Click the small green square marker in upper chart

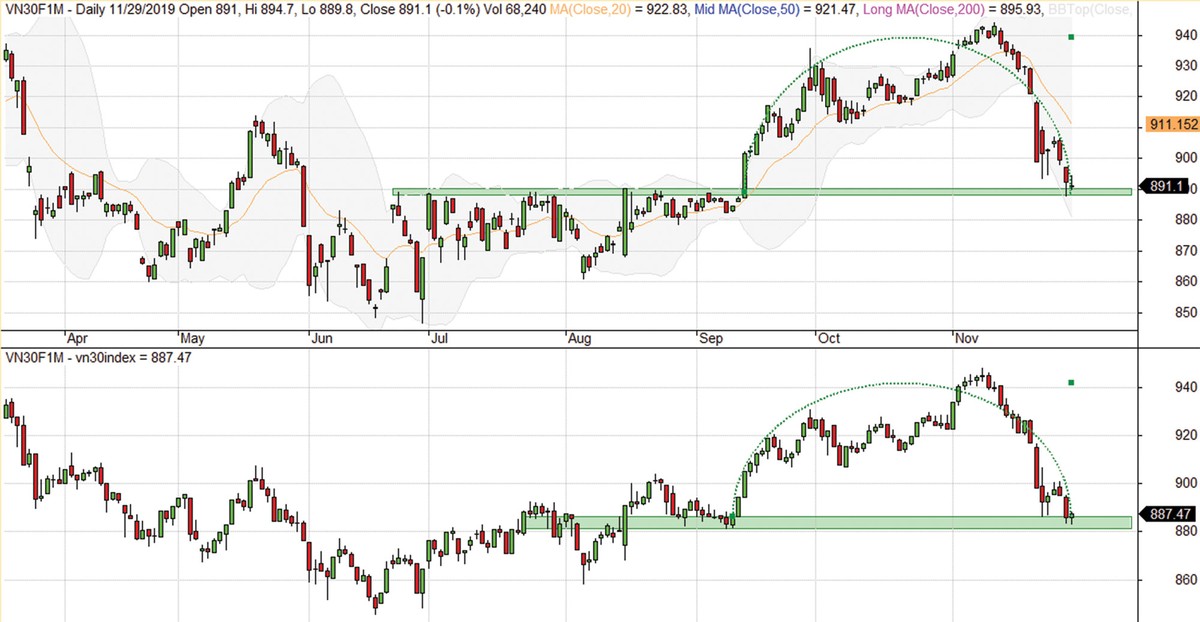pos(1071,37)
